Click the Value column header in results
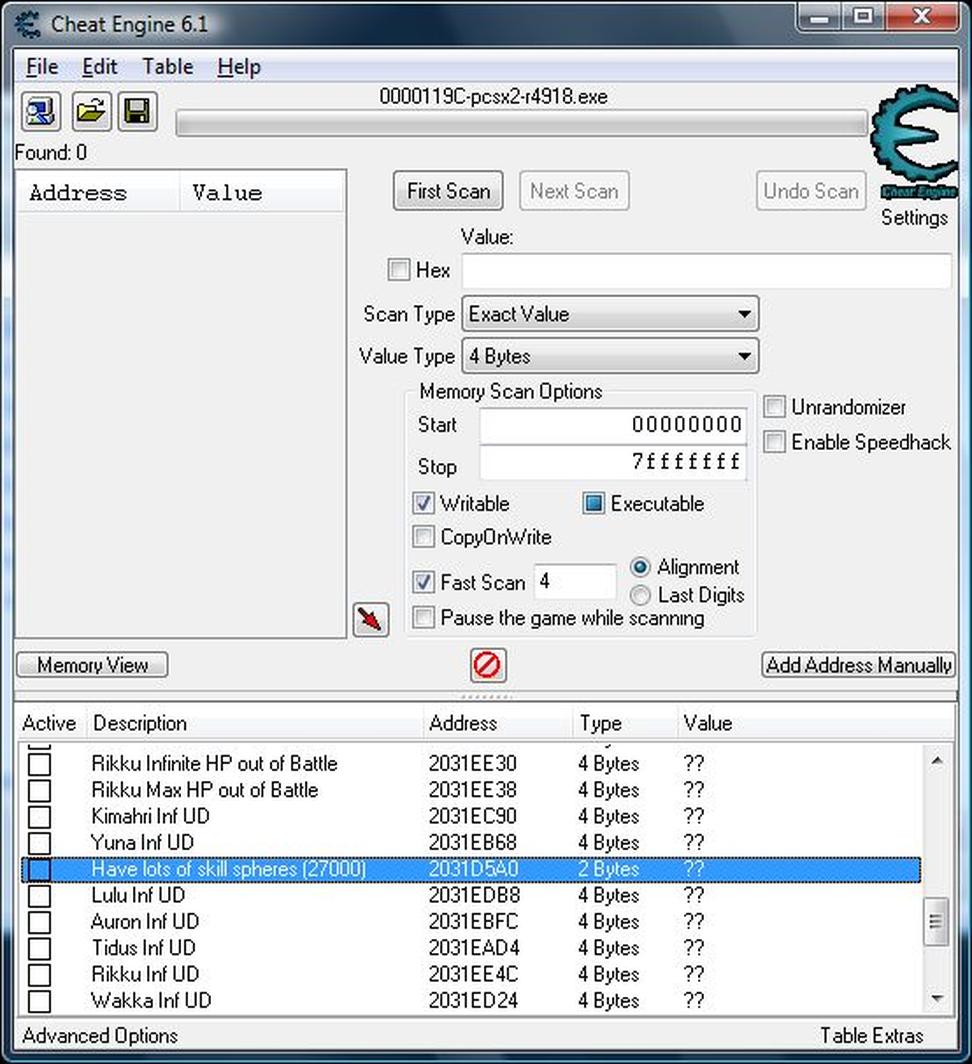This screenshot has width=972, height=1064. click(263, 193)
